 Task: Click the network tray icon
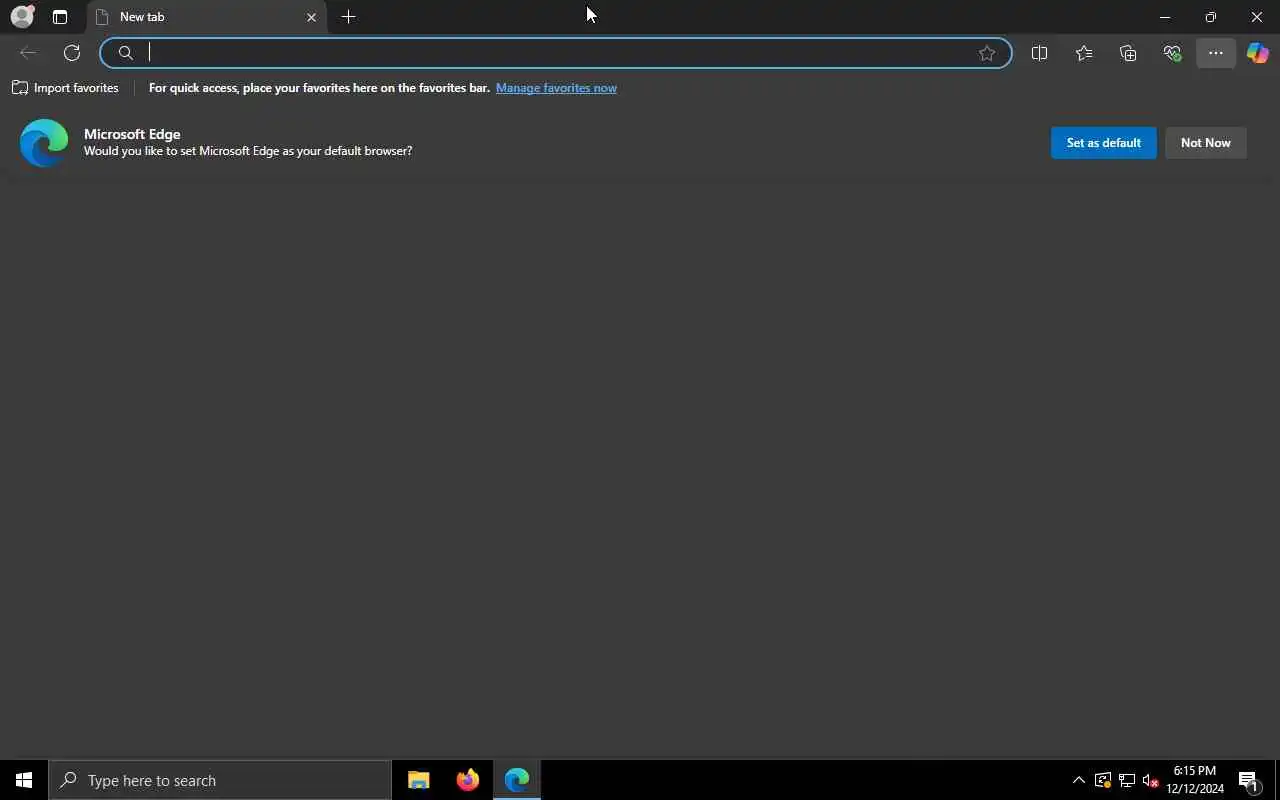(x=1127, y=780)
